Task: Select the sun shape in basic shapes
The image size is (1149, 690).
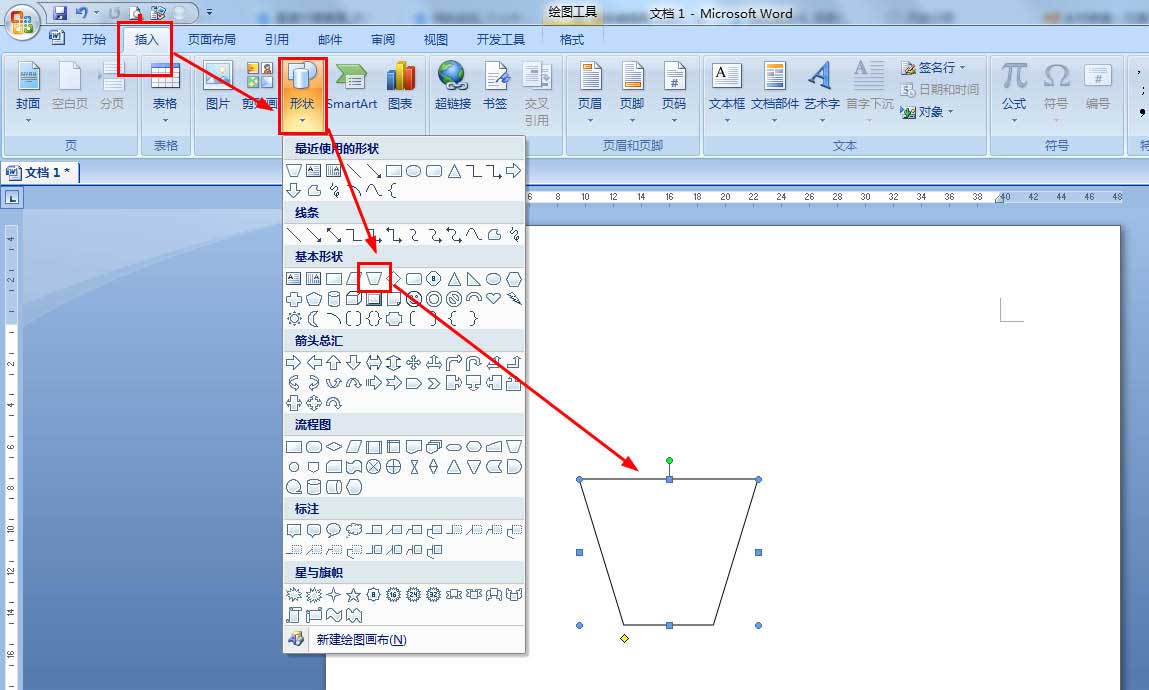Action: (x=294, y=319)
